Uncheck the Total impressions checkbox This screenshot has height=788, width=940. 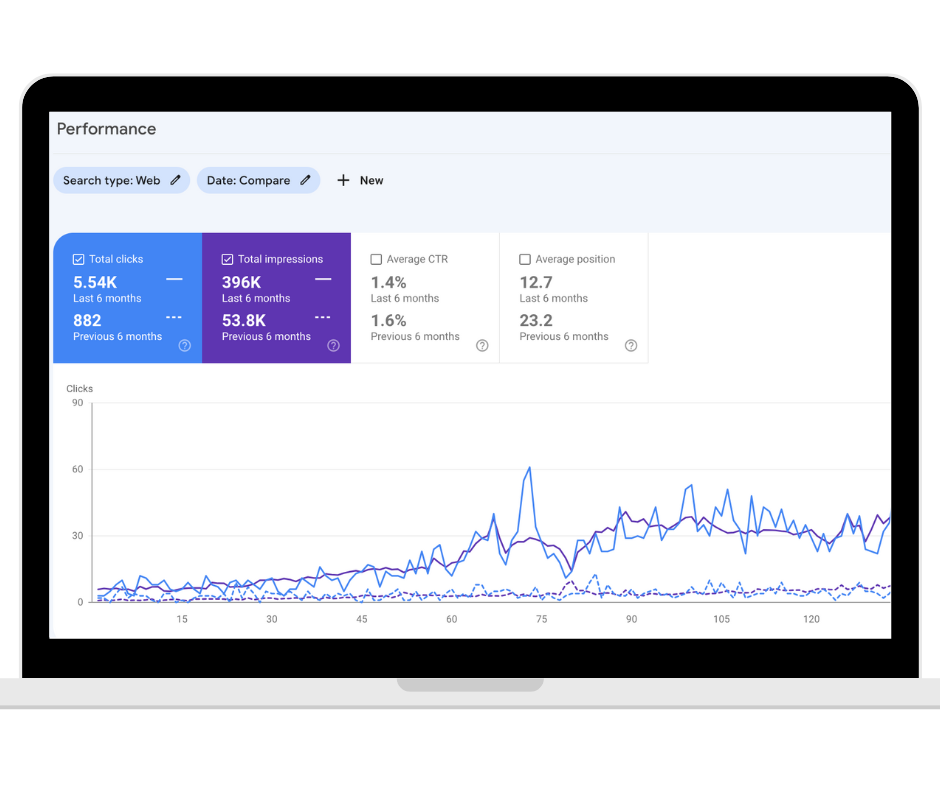pos(227,259)
